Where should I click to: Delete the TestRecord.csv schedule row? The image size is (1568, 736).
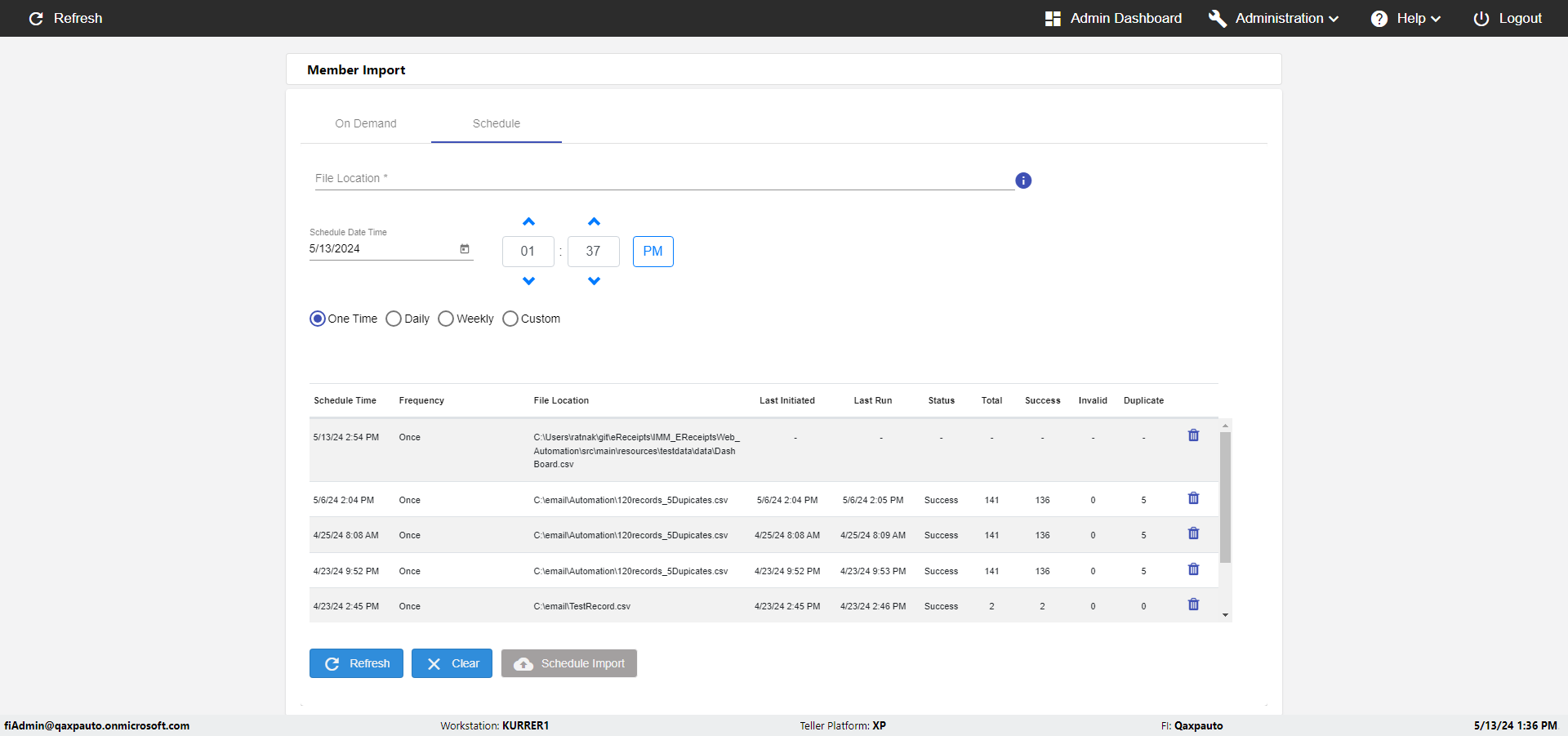(x=1193, y=604)
